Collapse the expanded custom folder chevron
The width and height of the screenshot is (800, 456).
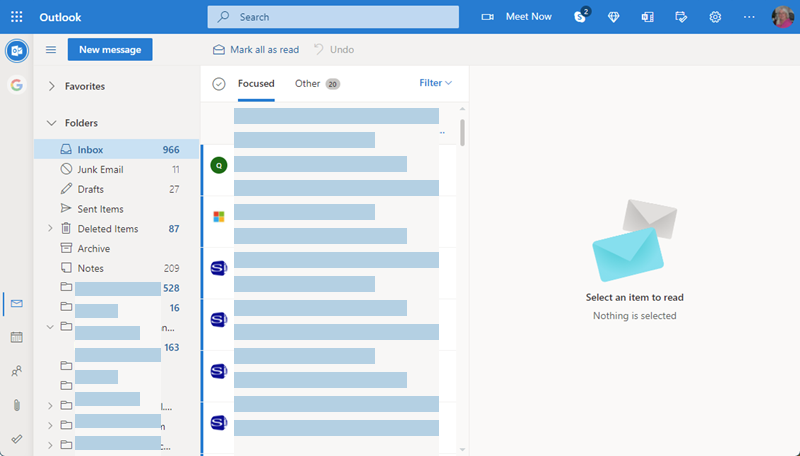(x=50, y=327)
